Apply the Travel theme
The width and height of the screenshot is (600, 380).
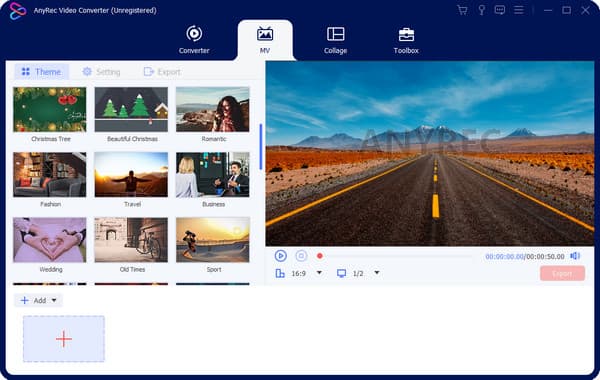pos(131,175)
